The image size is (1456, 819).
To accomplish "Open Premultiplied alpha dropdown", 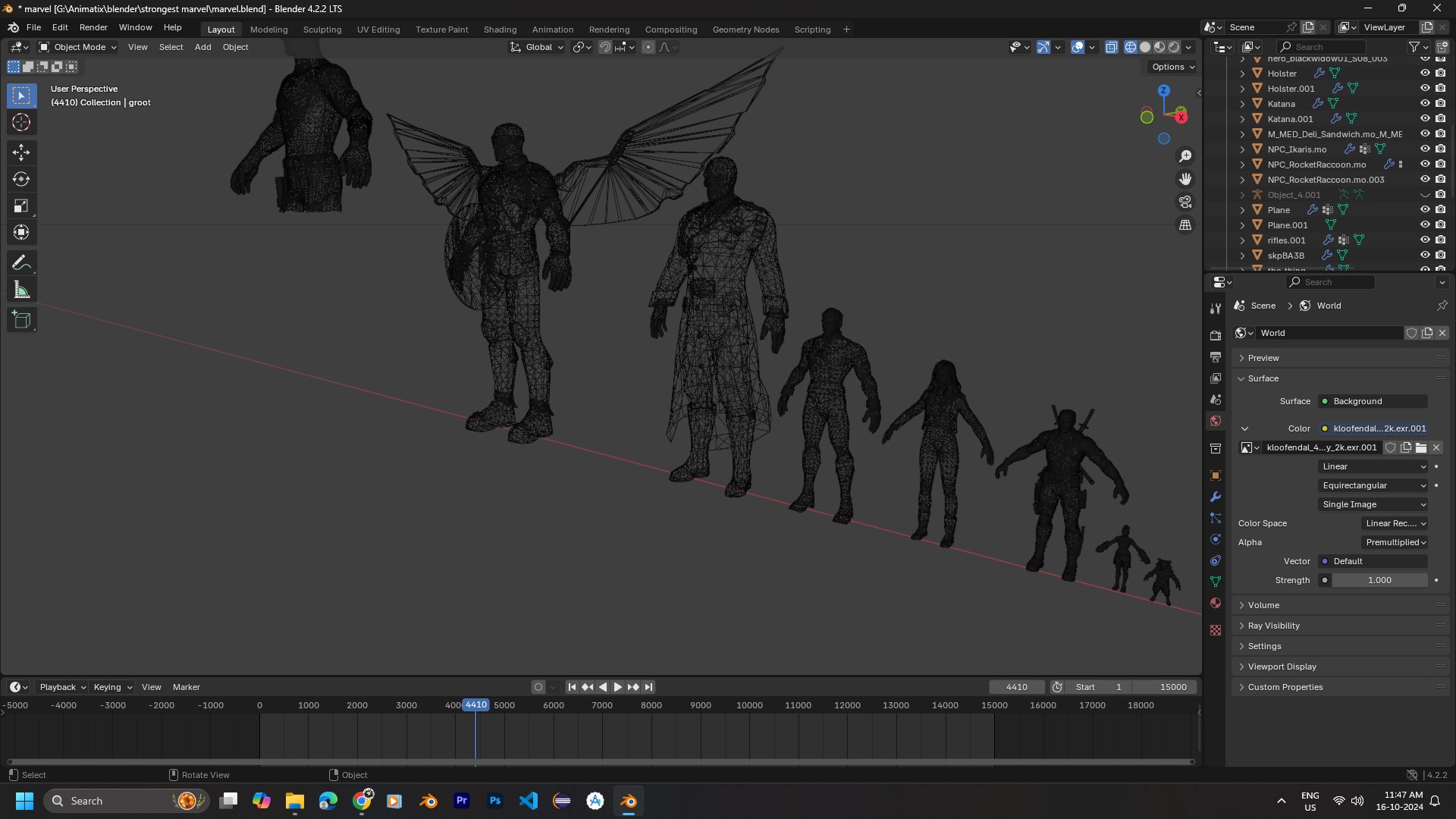I will coord(1395,542).
